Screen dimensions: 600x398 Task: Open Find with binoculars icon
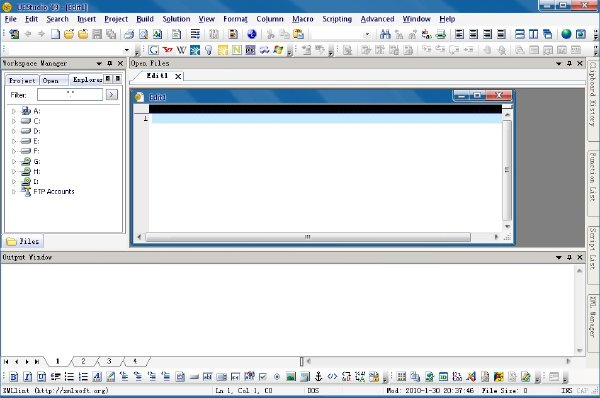[385, 34]
